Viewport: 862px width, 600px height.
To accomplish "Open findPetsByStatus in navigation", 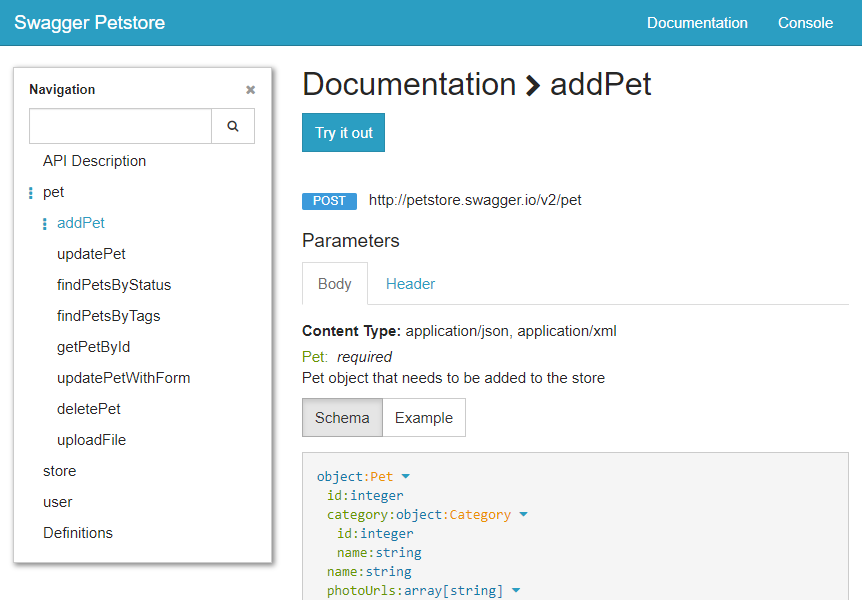I will [114, 285].
